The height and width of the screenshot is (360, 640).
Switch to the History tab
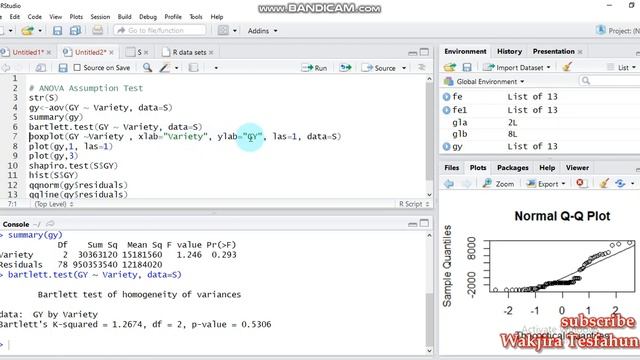(x=509, y=51)
